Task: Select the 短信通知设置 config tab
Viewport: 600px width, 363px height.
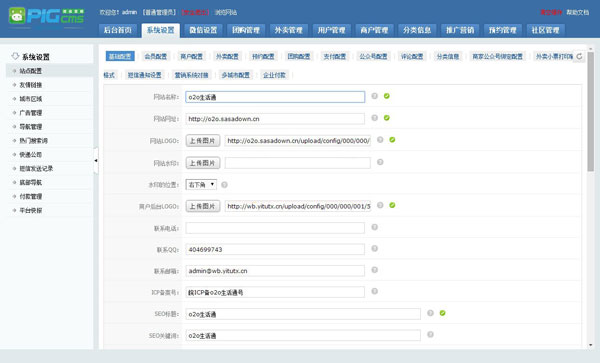Action: (145, 75)
